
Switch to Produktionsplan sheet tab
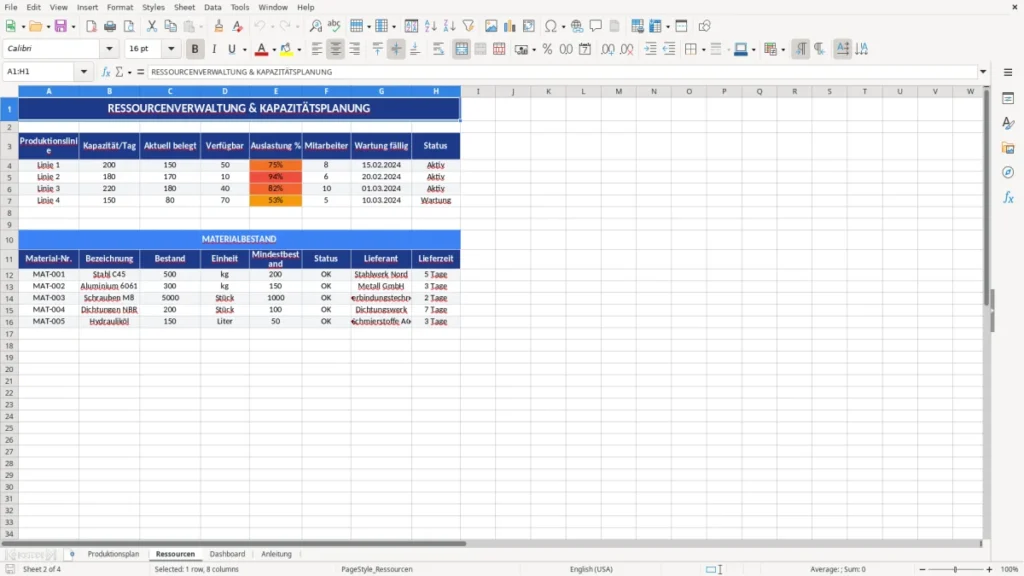[x=113, y=554]
